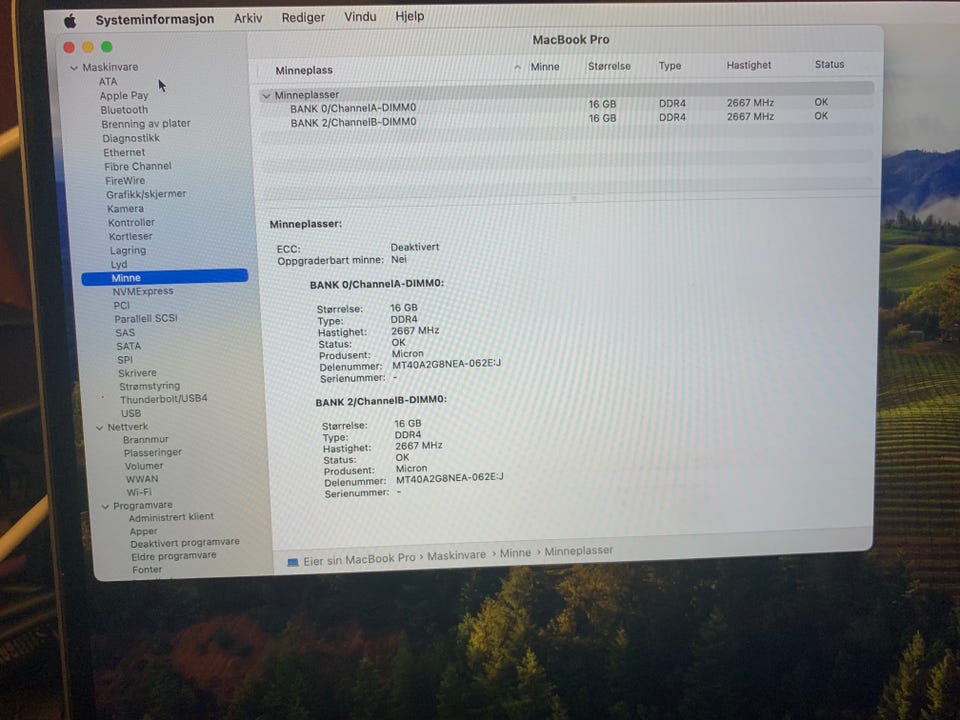Select Apple Pay in sidebar
The image size is (960, 720).
coord(124,96)
